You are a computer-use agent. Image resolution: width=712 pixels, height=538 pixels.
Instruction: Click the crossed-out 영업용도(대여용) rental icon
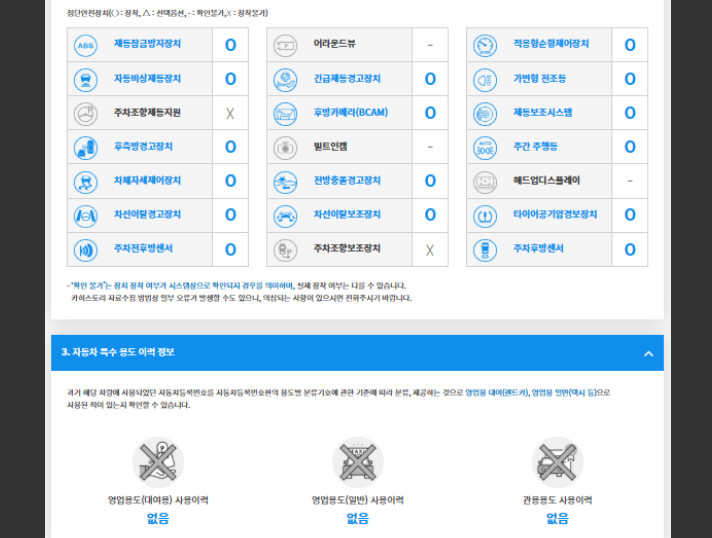point(158,461)
